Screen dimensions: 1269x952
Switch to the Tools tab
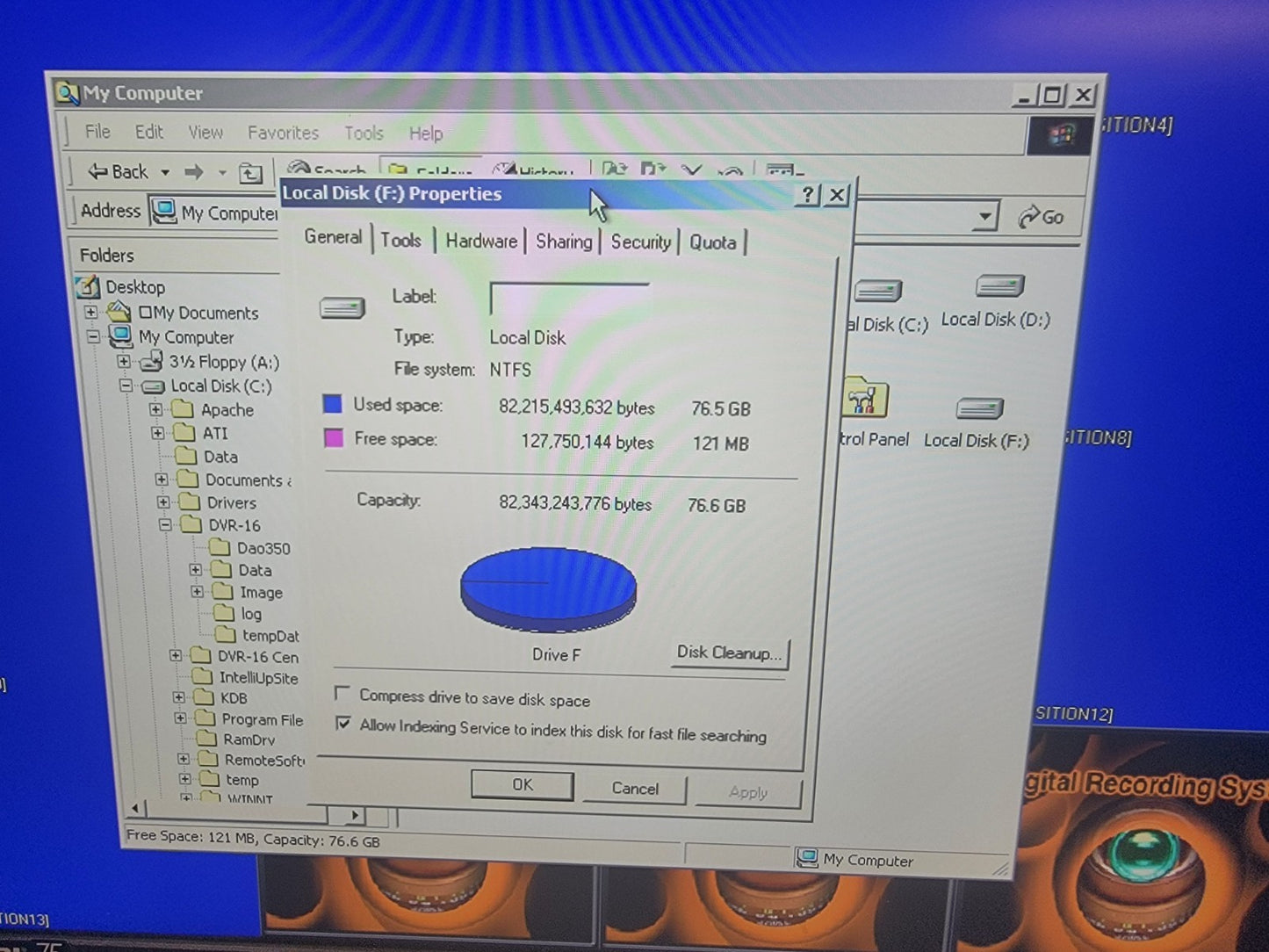(400, 241)
